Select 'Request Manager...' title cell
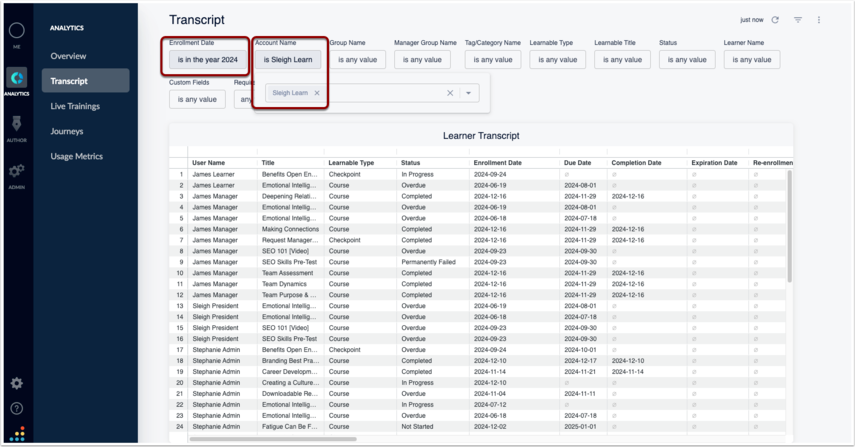 pyautogui.click(x=290, y=240)
